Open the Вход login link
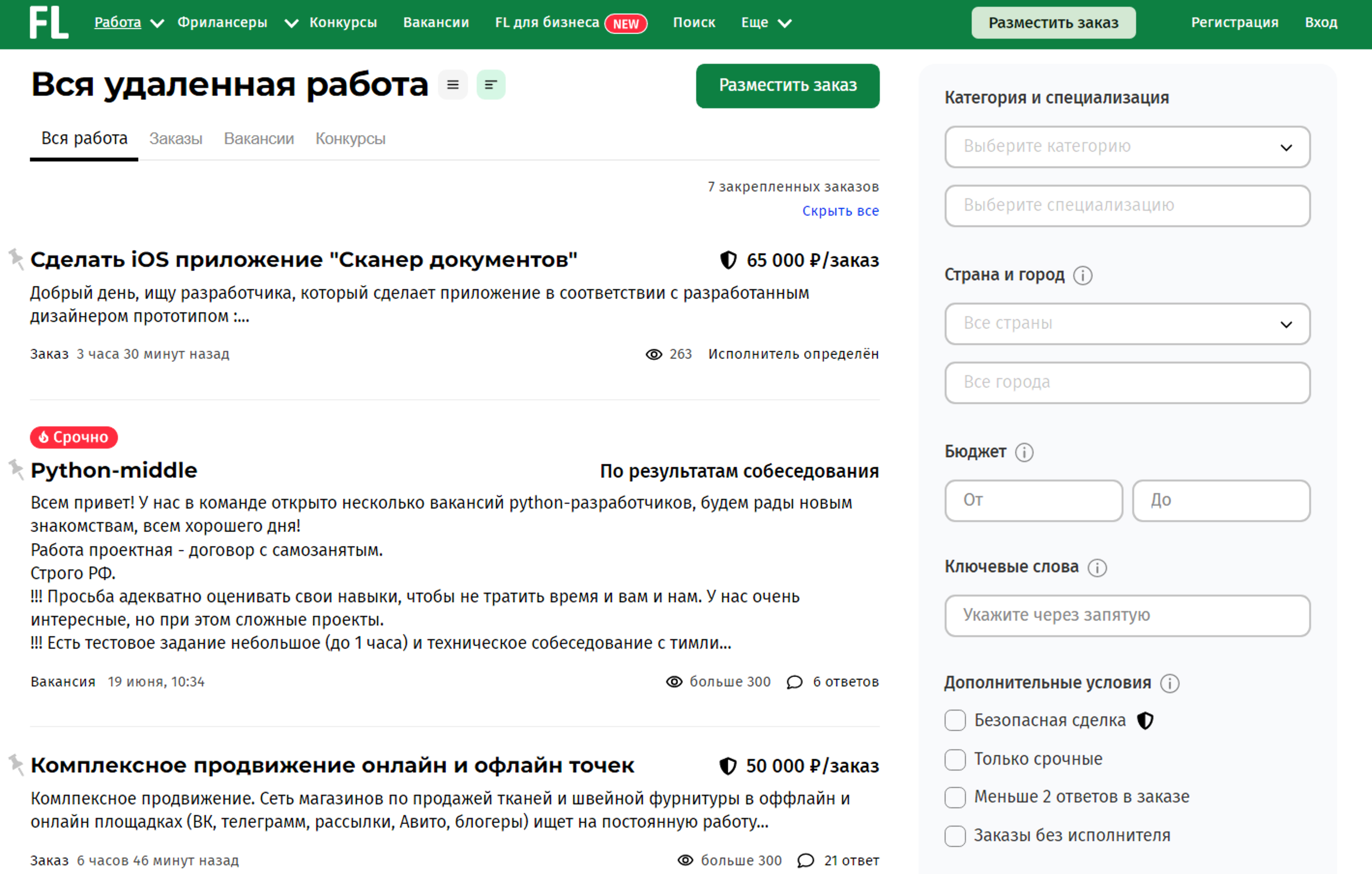Viewport: 1372px width, 874px height. 1321,22
